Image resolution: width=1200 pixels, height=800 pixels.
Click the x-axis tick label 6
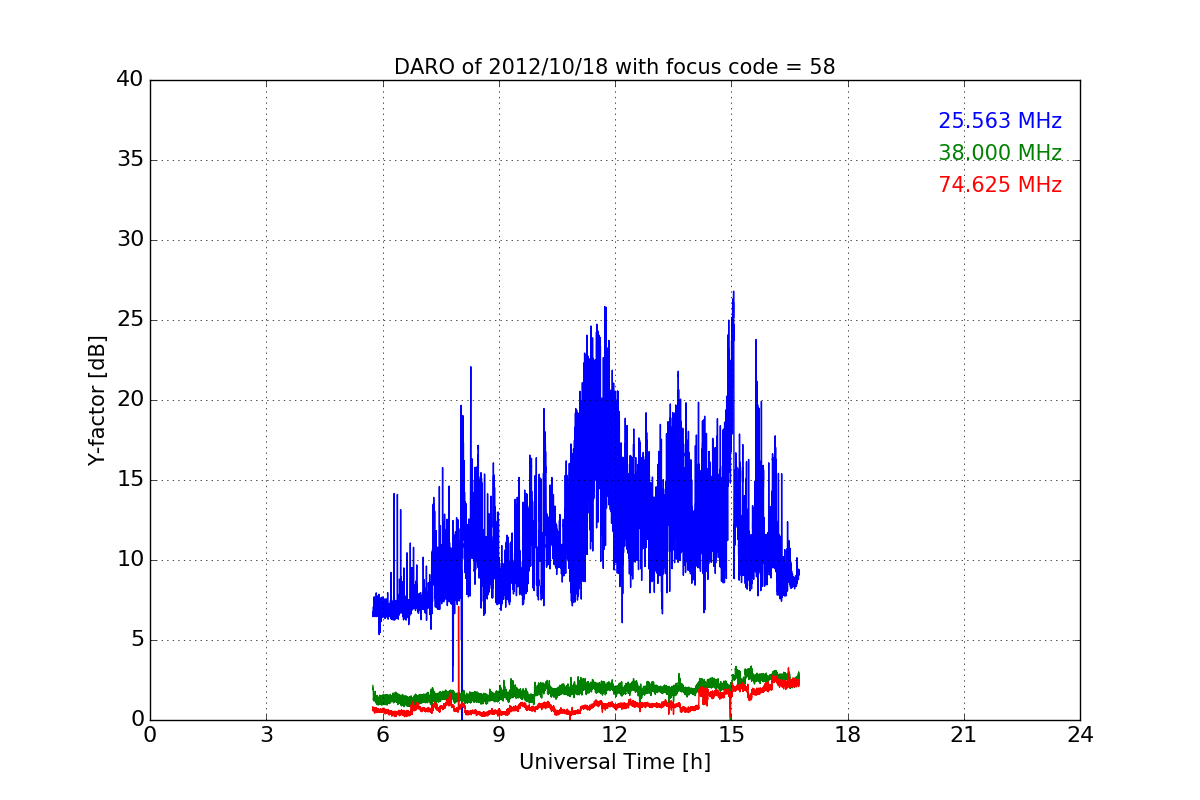pos(382,735)
